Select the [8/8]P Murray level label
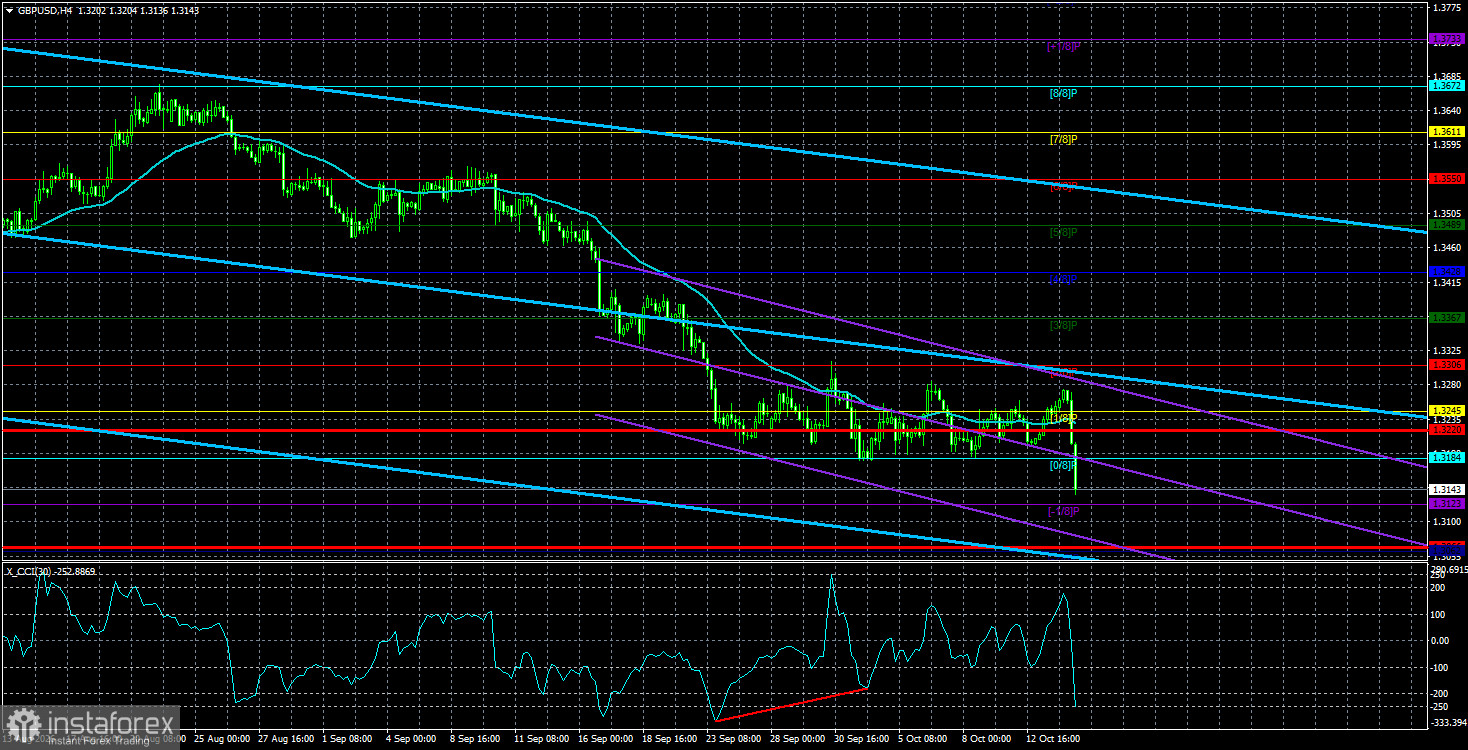1468x750 pixels. [x=1063, y=93]
